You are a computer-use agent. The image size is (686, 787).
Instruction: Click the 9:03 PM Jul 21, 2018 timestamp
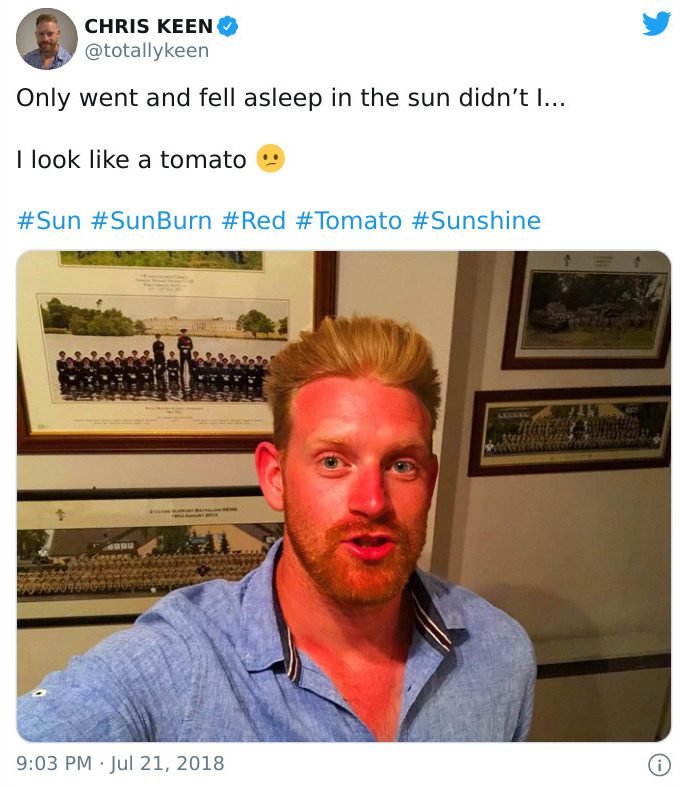click(x=120, y=763)
